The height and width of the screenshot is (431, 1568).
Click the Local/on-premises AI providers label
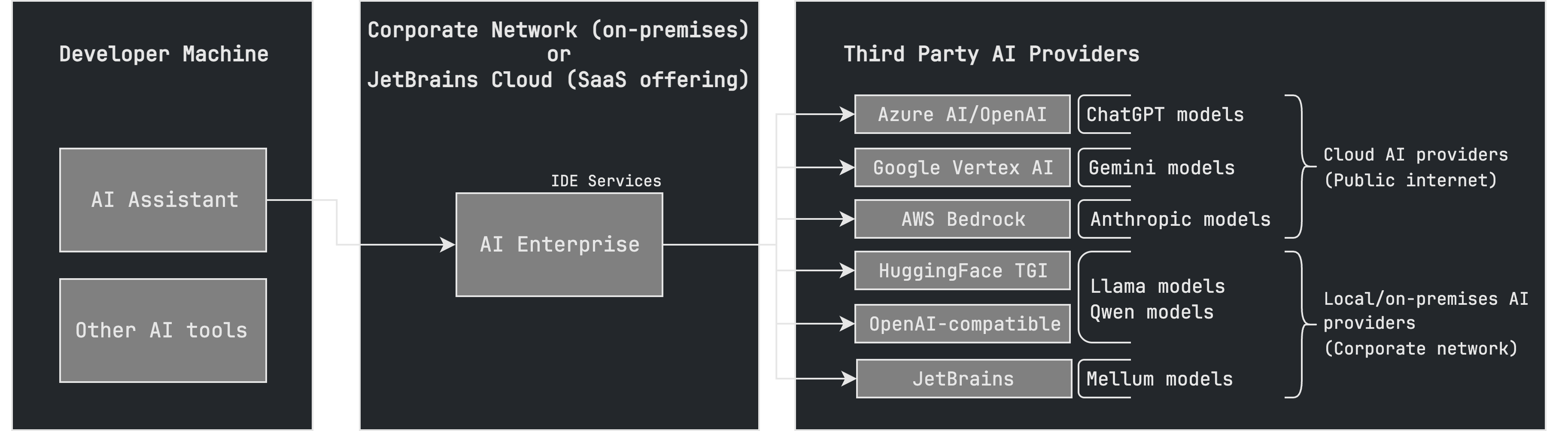click(x=1425, y=323)
